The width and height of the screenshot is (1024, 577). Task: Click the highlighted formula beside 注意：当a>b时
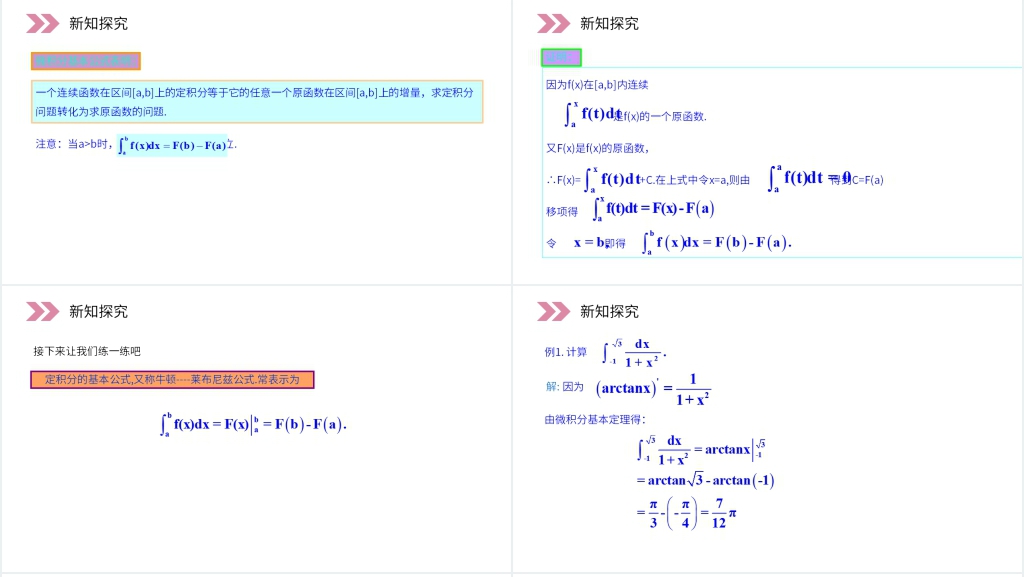pos(172,145)
